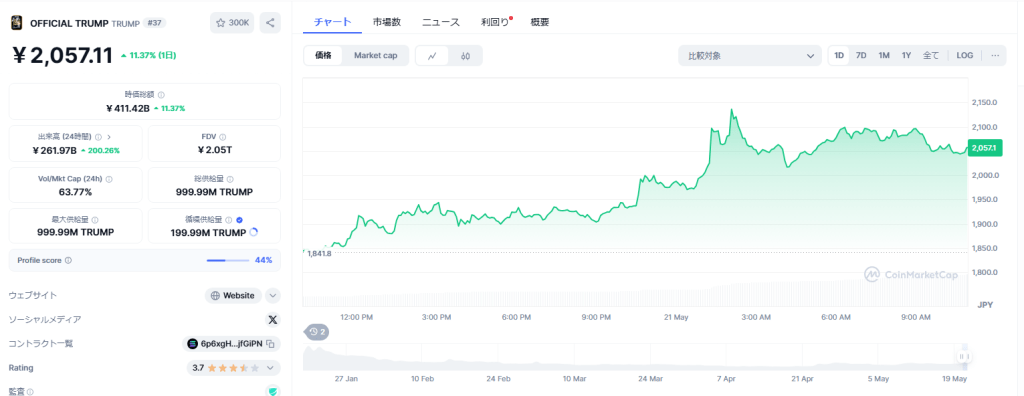This screenshot has width=1024, height=396.
Task: Show info icon next to 出来高 (24時間)
Action: pos(98,137)
